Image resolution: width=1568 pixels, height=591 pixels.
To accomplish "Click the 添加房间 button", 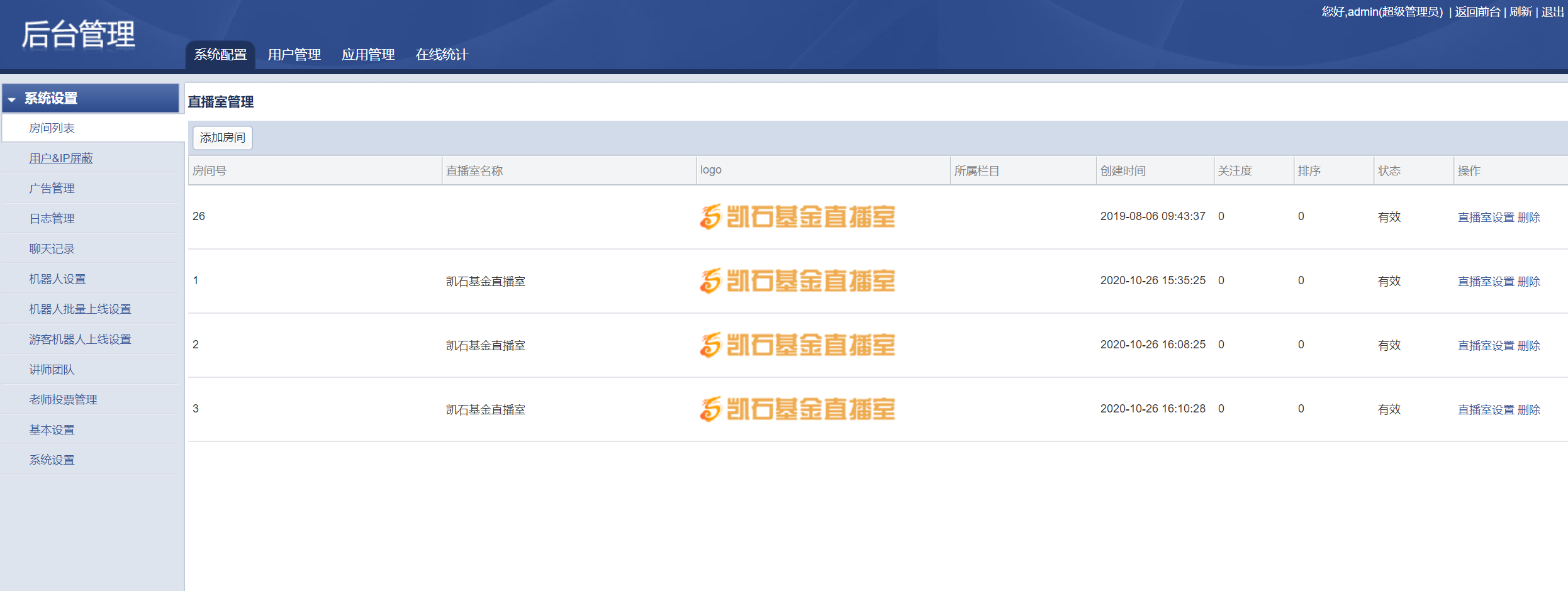I will click(x=223, y=138).
